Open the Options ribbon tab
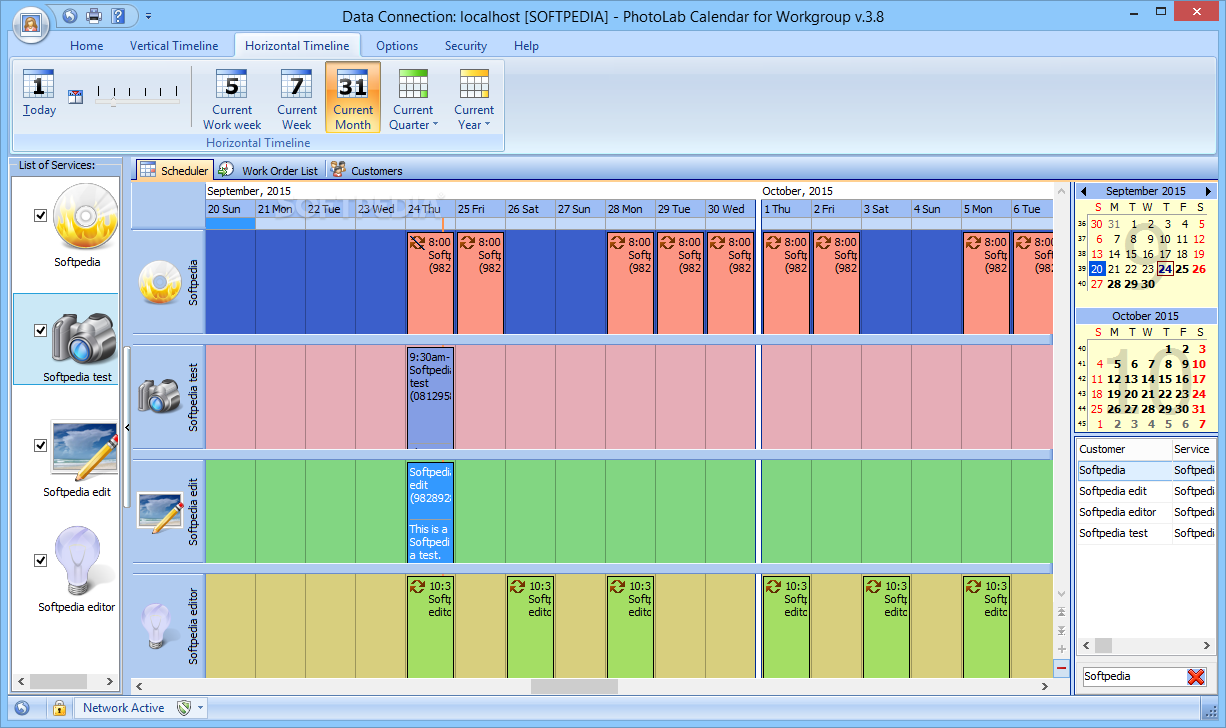This screenshot has height=728, width=1226. point(397,46)
